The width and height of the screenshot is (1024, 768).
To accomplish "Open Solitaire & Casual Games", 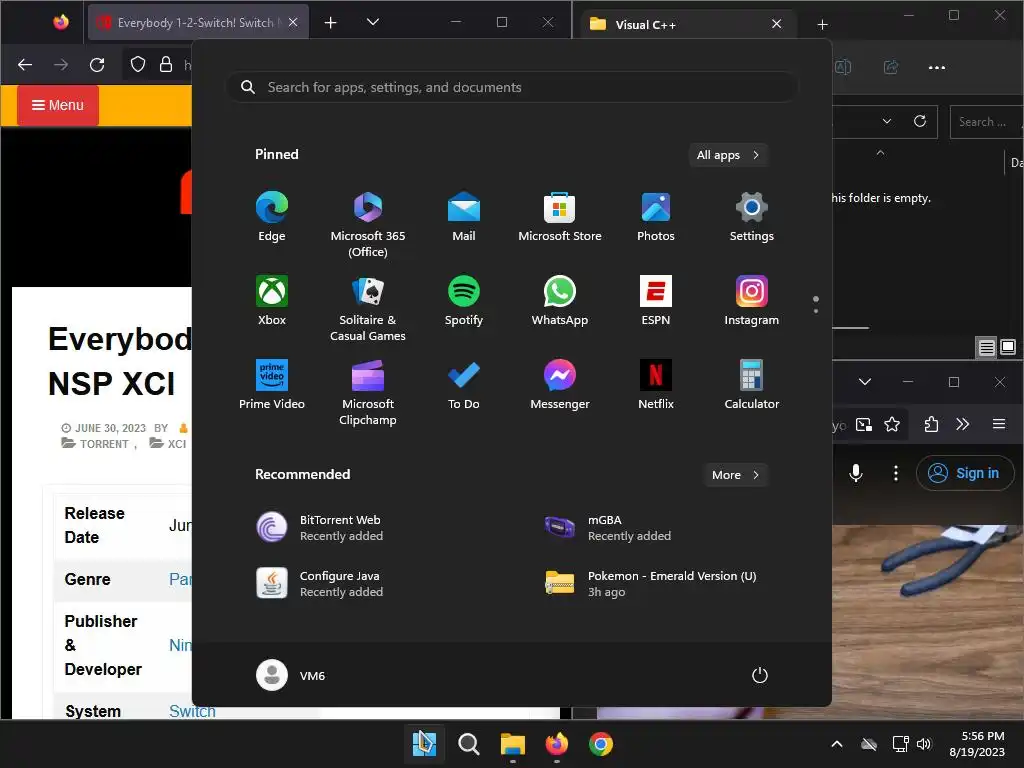I will 368,308.
